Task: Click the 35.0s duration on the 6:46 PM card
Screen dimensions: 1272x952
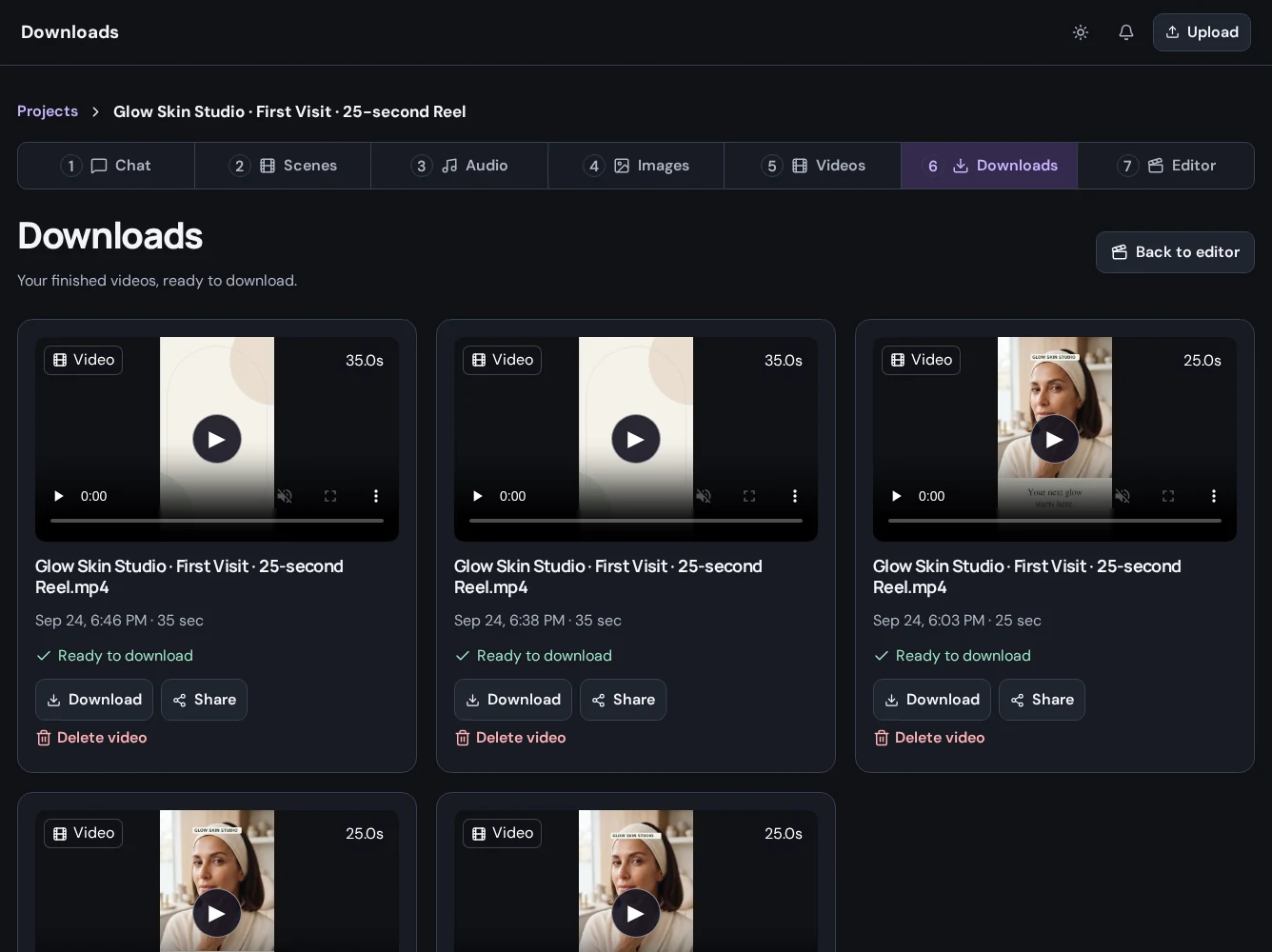Action: (365, 361)
